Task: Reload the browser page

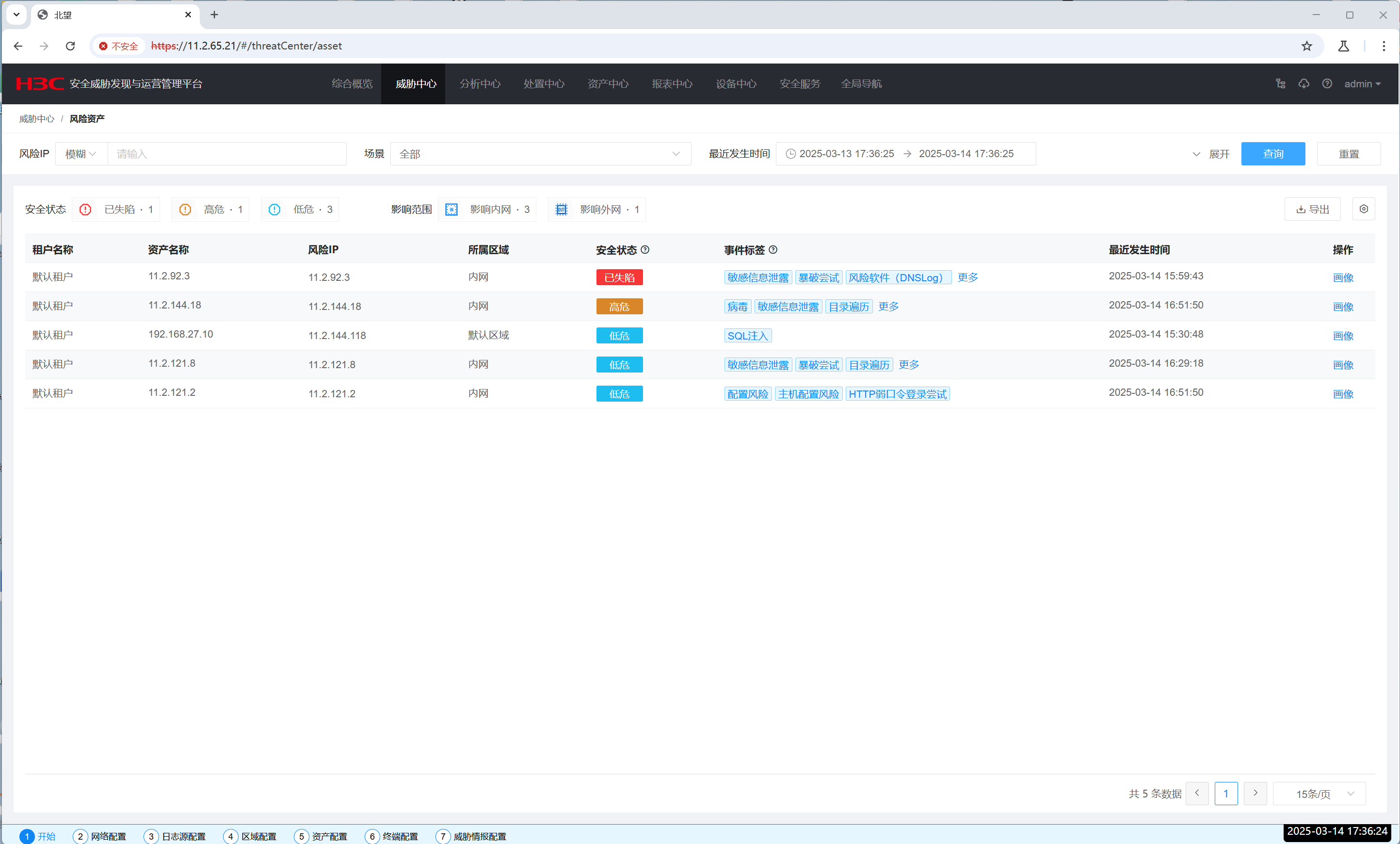Action: [x=70, y=46]
